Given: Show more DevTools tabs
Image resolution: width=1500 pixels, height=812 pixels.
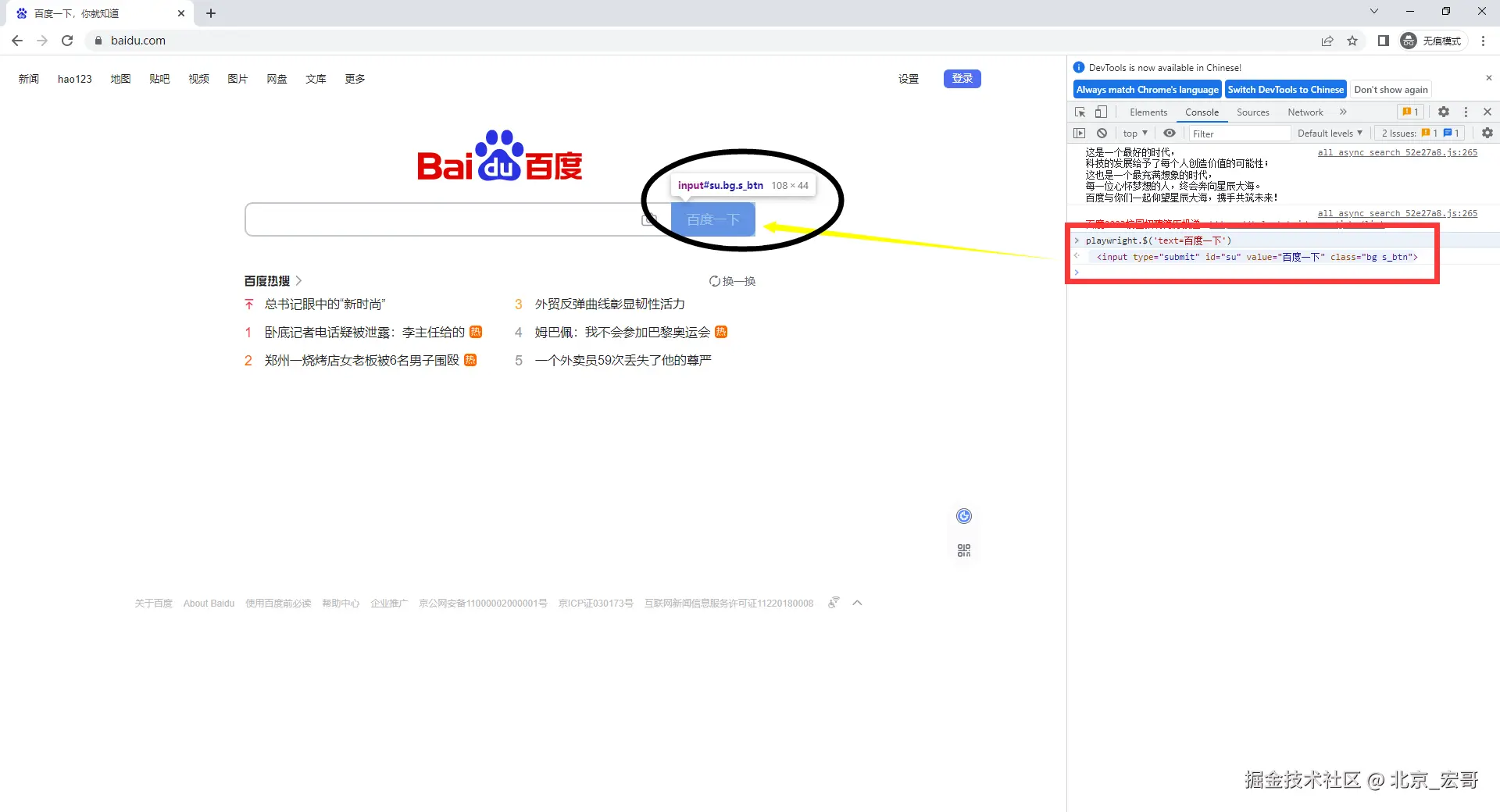Looking at the screenshot, I should tap(1343, 112).
